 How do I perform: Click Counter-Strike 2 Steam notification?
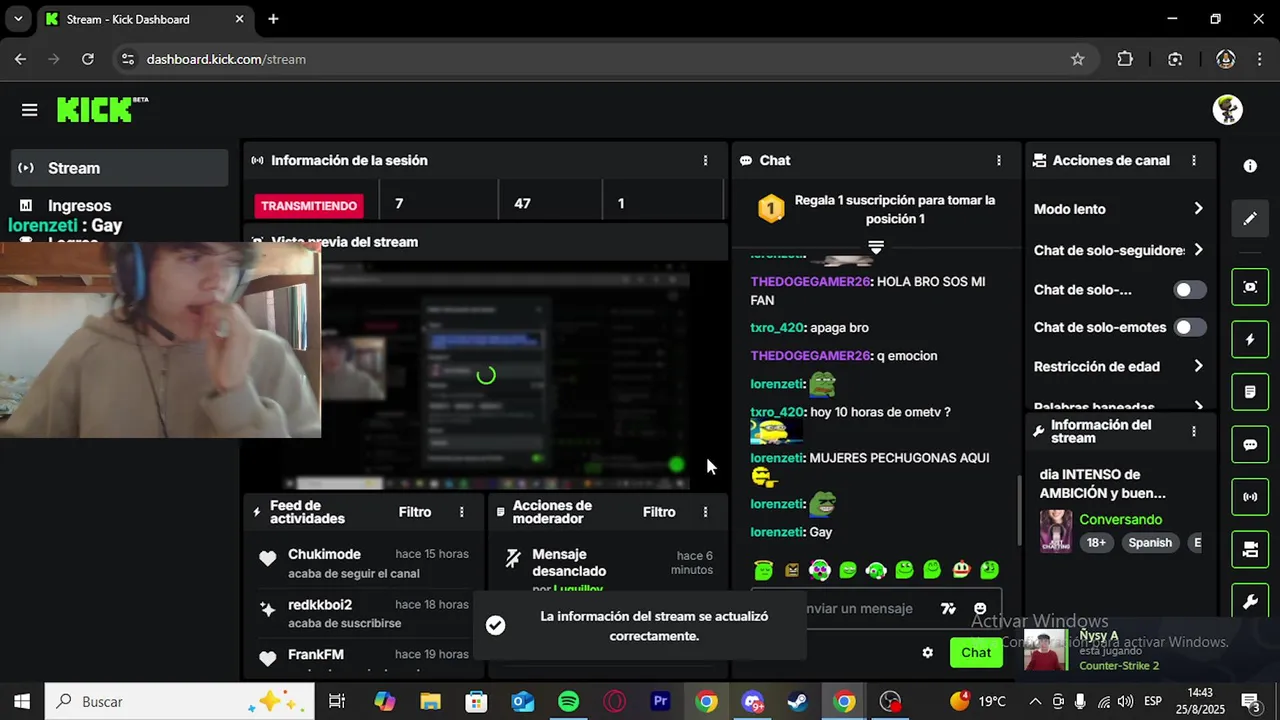[x=1119, y=666]
